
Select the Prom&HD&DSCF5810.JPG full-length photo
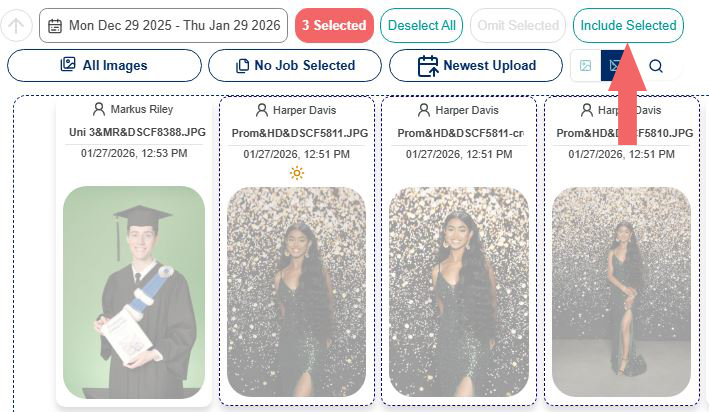point(621,292)
